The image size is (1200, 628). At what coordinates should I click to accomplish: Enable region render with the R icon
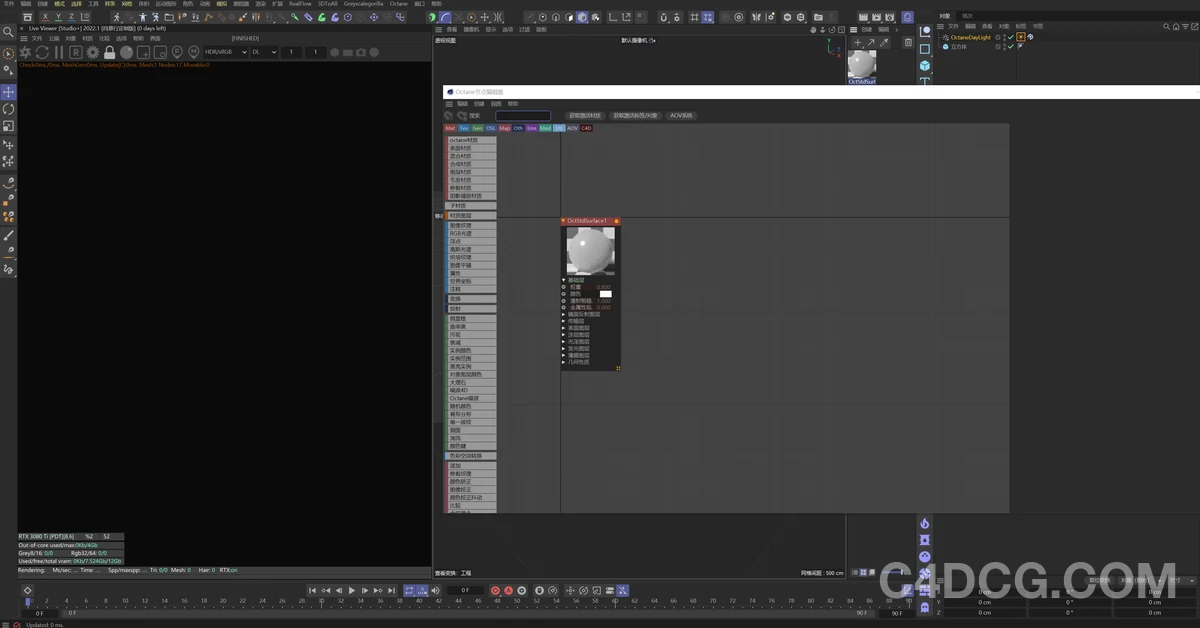(x=76, y=52)
